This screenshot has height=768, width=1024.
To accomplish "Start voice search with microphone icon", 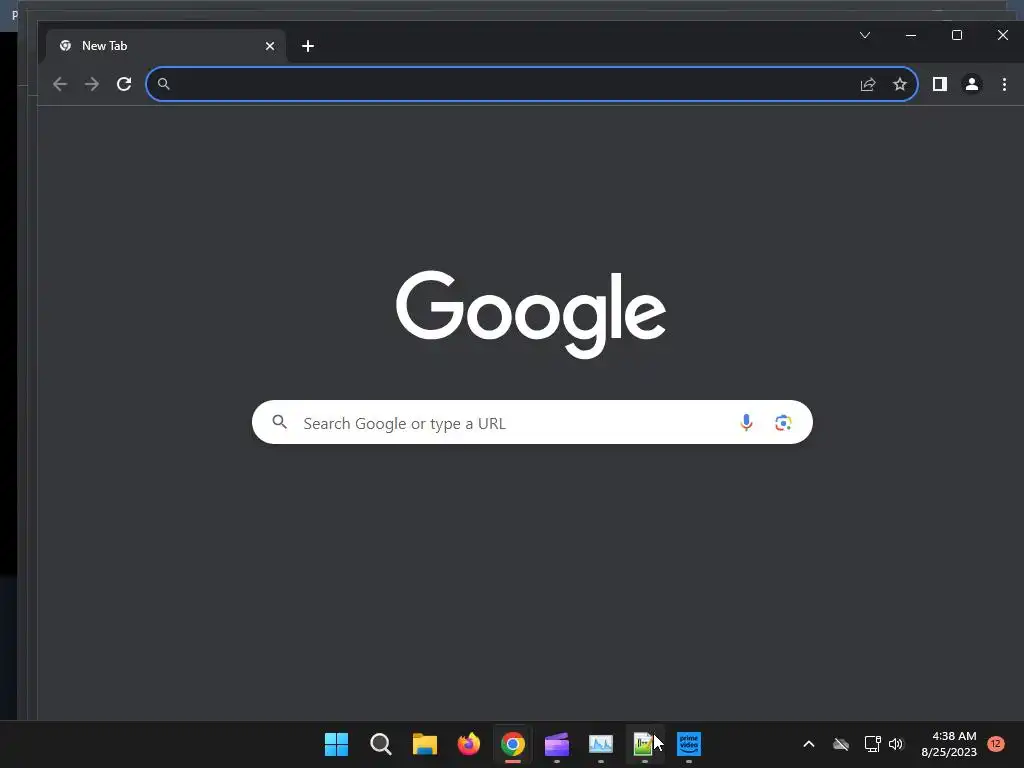I will pos(746,423).
